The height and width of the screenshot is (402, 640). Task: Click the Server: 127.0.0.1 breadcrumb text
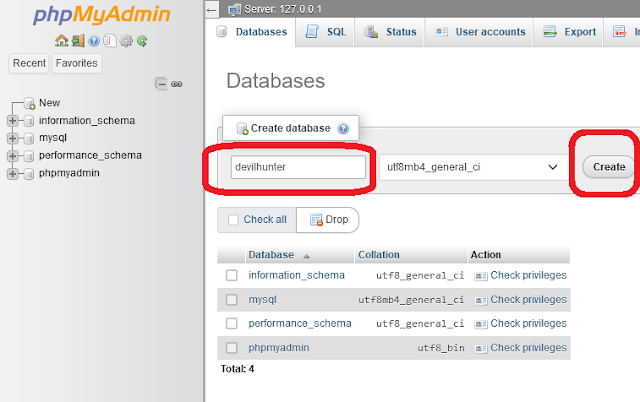click(283, 9)
